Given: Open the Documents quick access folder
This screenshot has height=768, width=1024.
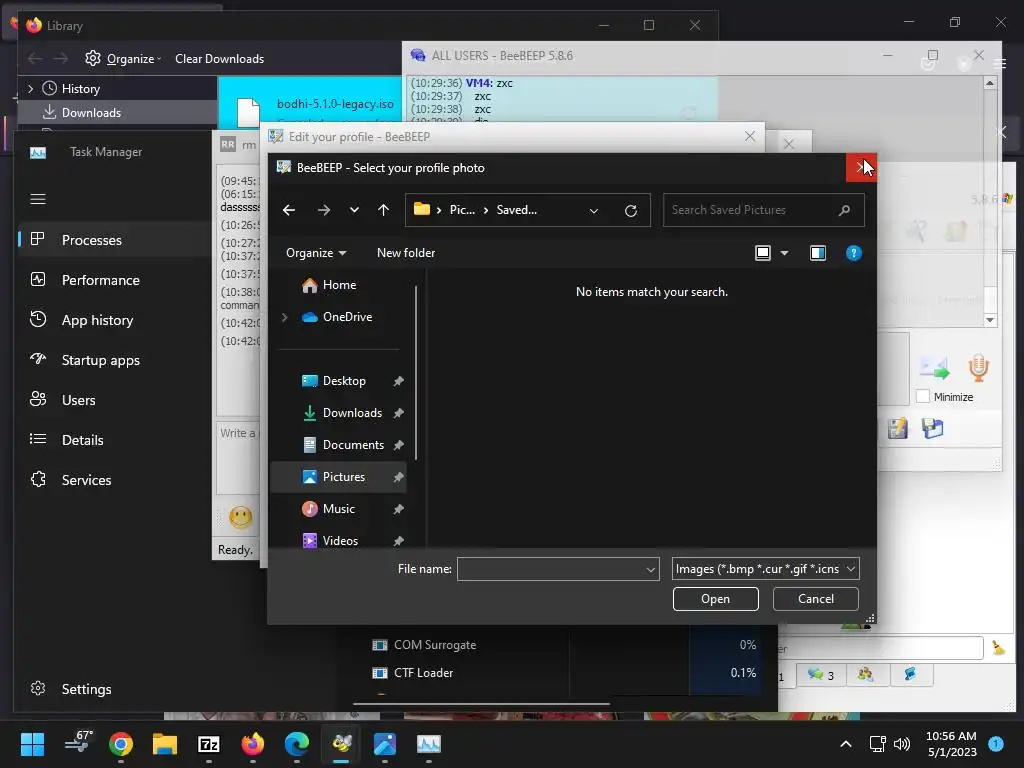Looking at the screenshot, I should tap(343, 445).
